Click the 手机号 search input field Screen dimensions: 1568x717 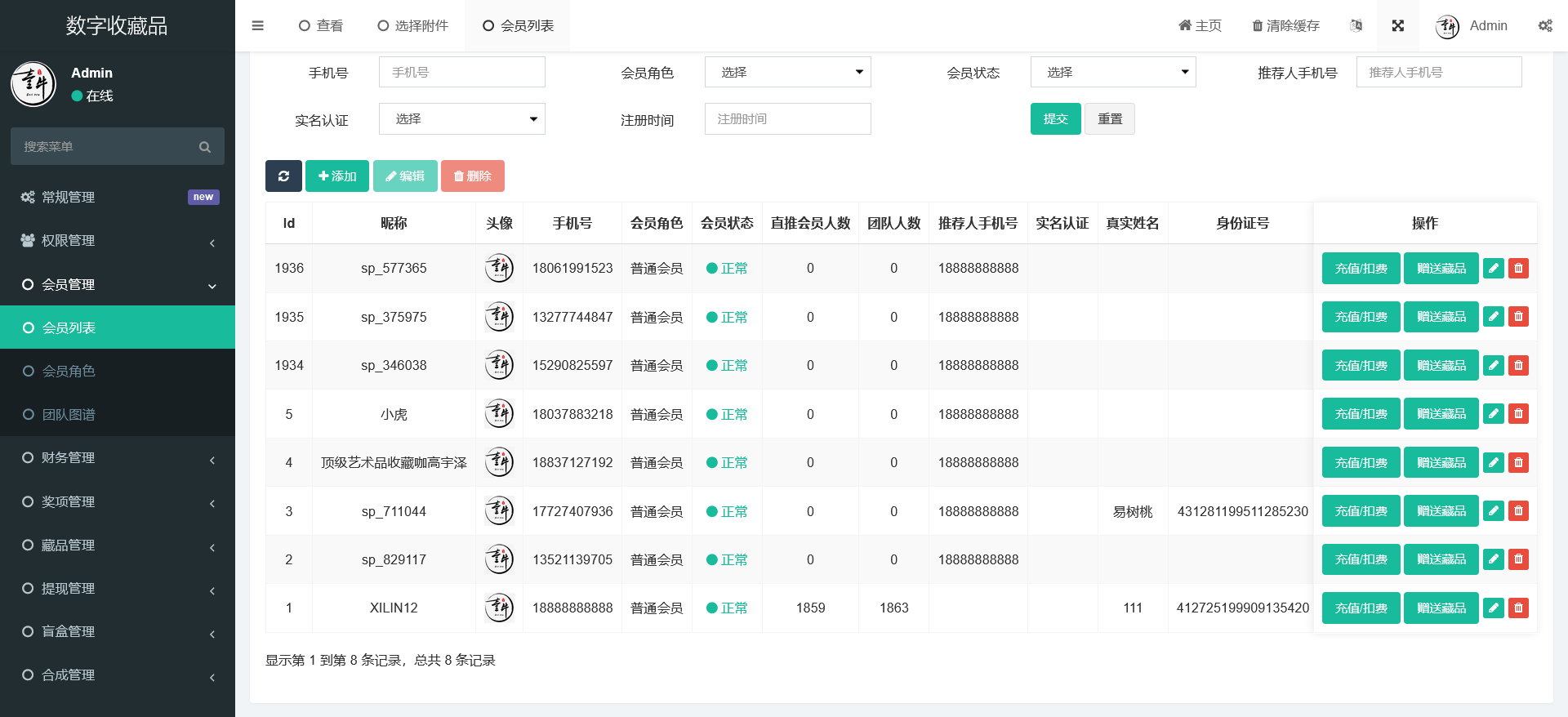click(461, 72)
